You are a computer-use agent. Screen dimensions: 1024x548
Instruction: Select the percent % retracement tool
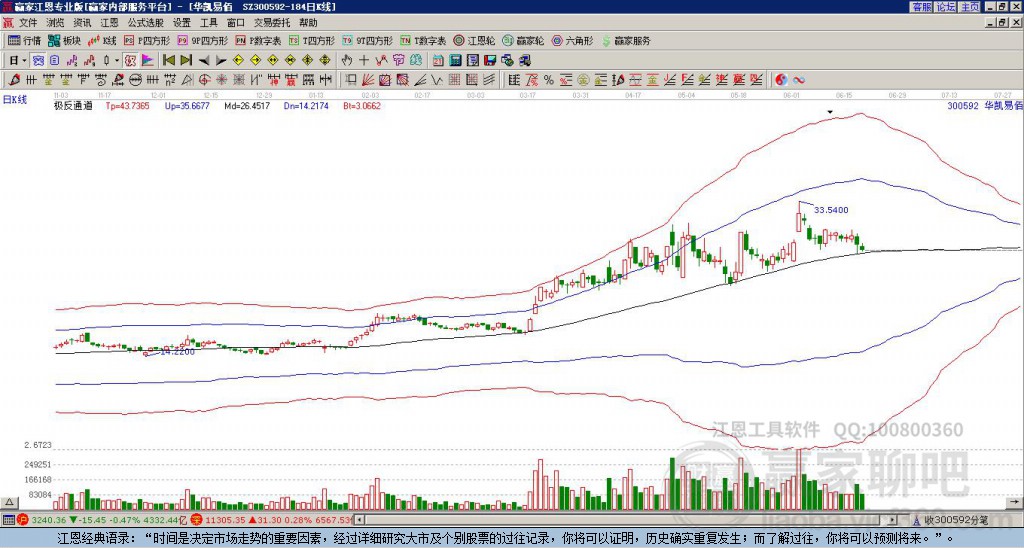click(x=549, y=80)
